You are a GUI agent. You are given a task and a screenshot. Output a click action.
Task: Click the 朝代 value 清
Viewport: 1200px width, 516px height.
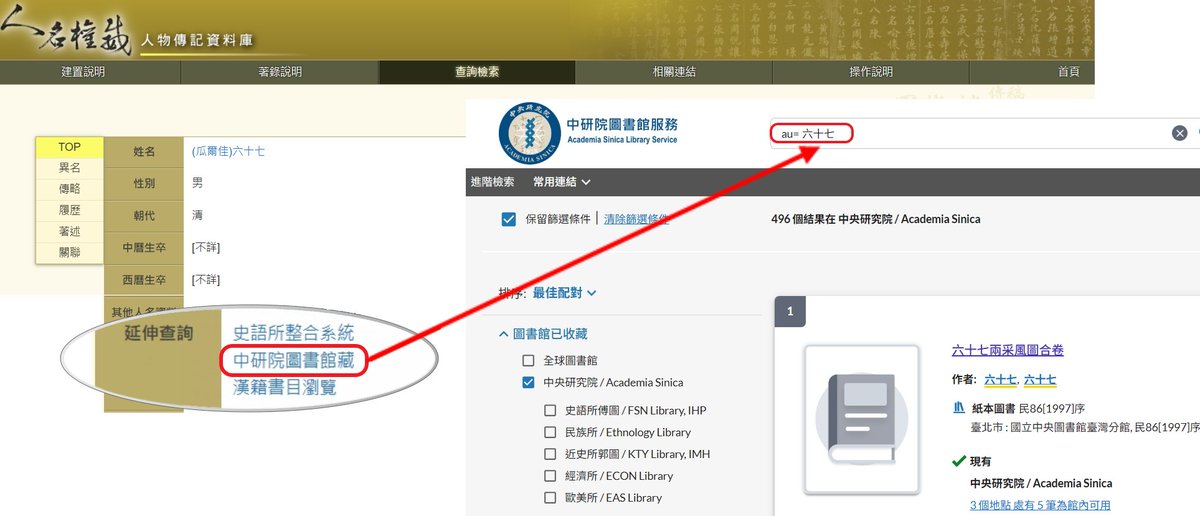(x=197, y=216)
